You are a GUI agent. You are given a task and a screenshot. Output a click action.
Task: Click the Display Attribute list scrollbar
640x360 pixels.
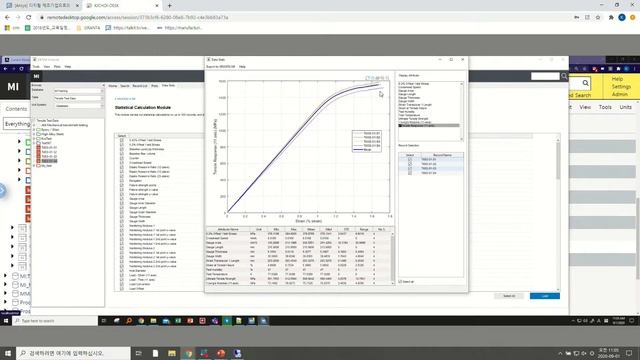point(462,111)
